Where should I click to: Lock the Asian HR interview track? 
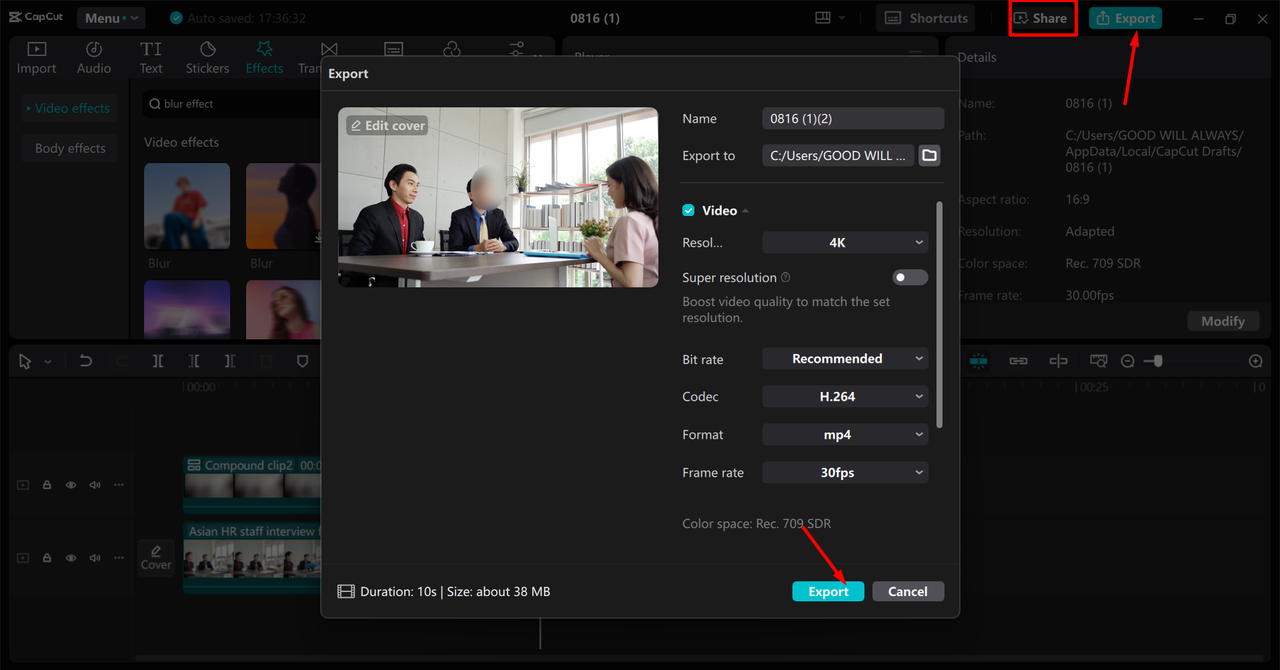(47, 558)
